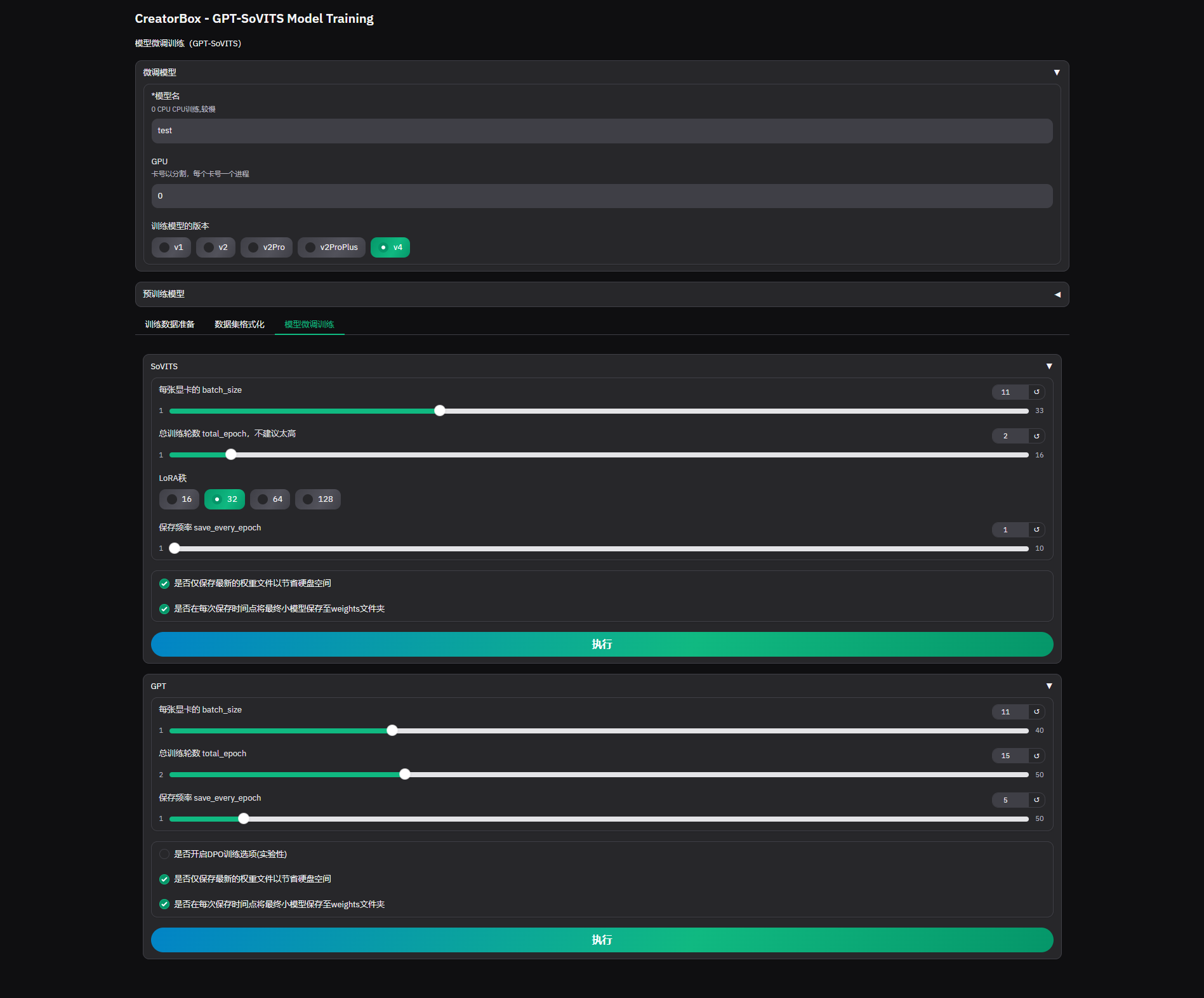Image resolution: width=1204 pixels, height=998 pixels.
Task: Run SoVITS training with 执行 button
Action: pos(602,644)
